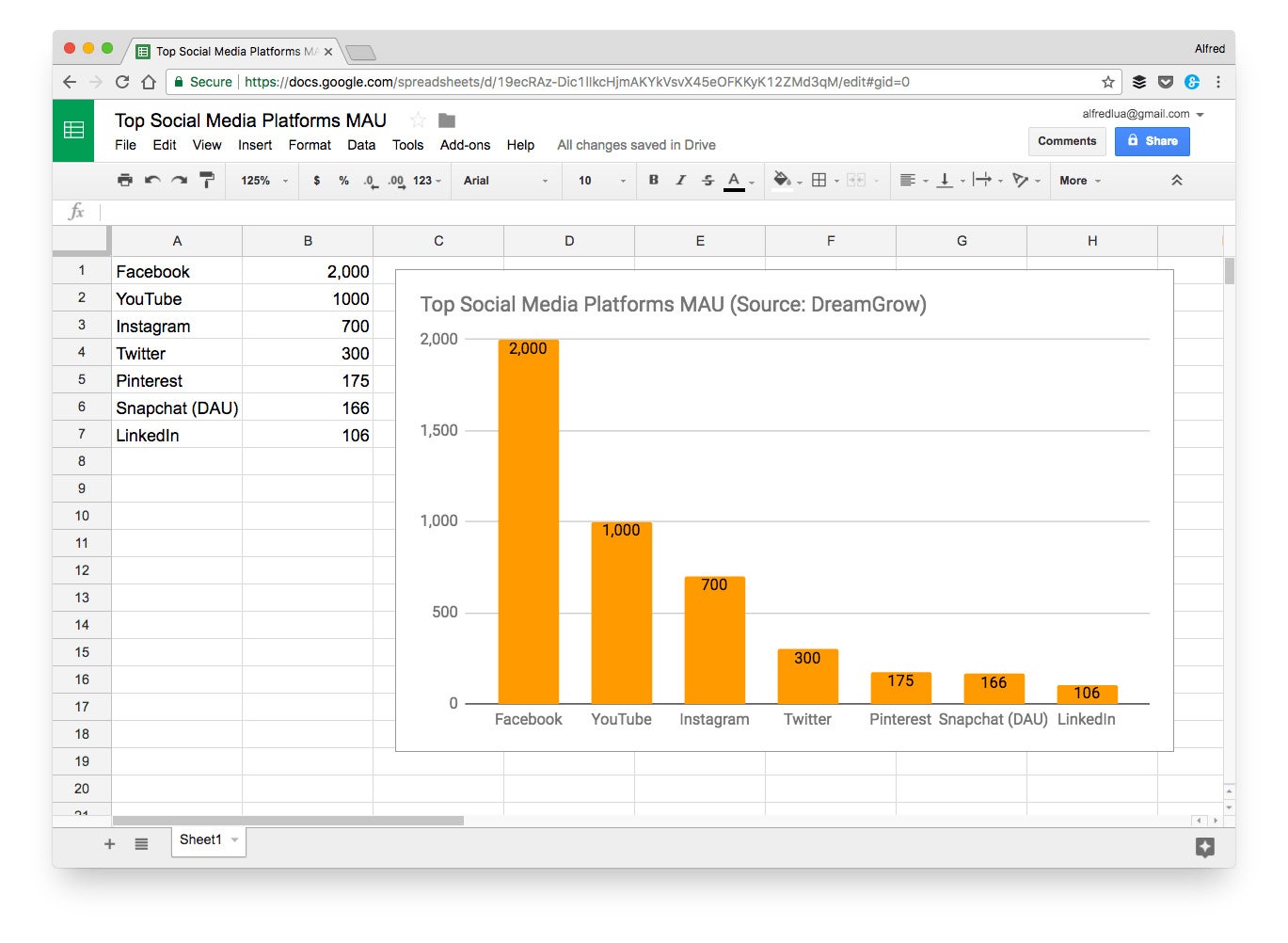Click the browser address bar URL

[x=577, y=82]
